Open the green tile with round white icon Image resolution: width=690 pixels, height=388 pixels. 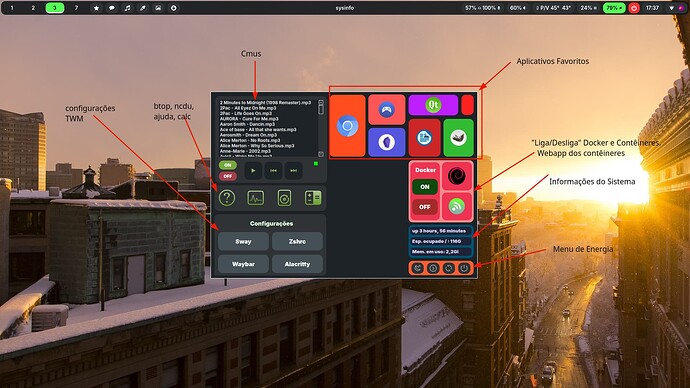pos(458,138)
